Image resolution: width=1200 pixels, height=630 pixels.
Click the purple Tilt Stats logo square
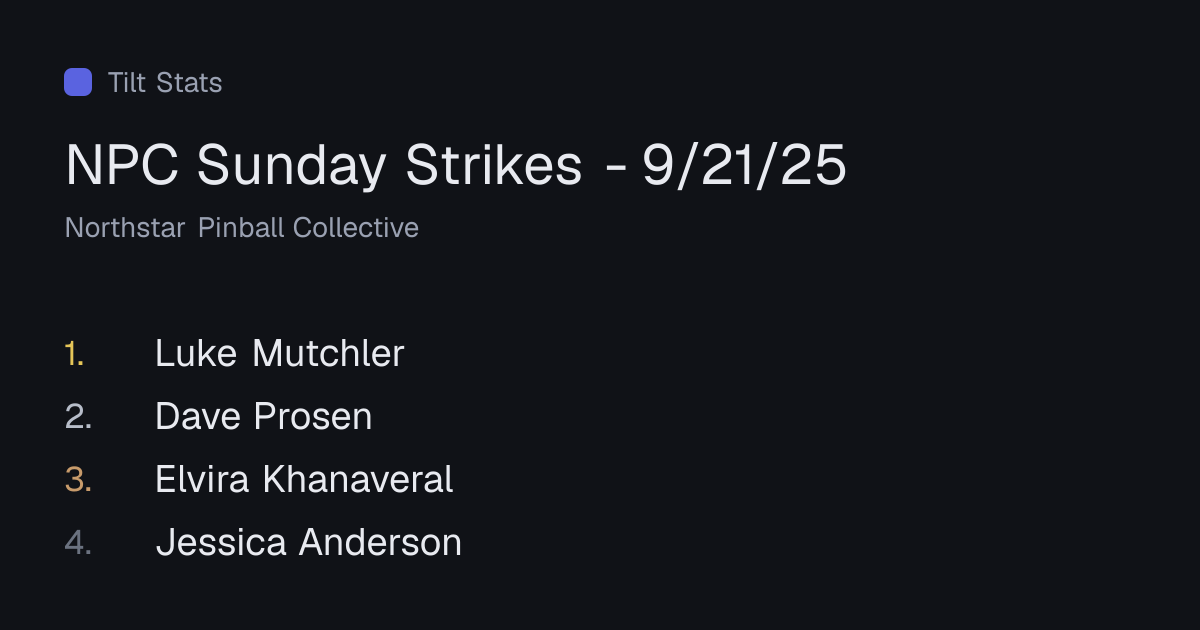78,82
